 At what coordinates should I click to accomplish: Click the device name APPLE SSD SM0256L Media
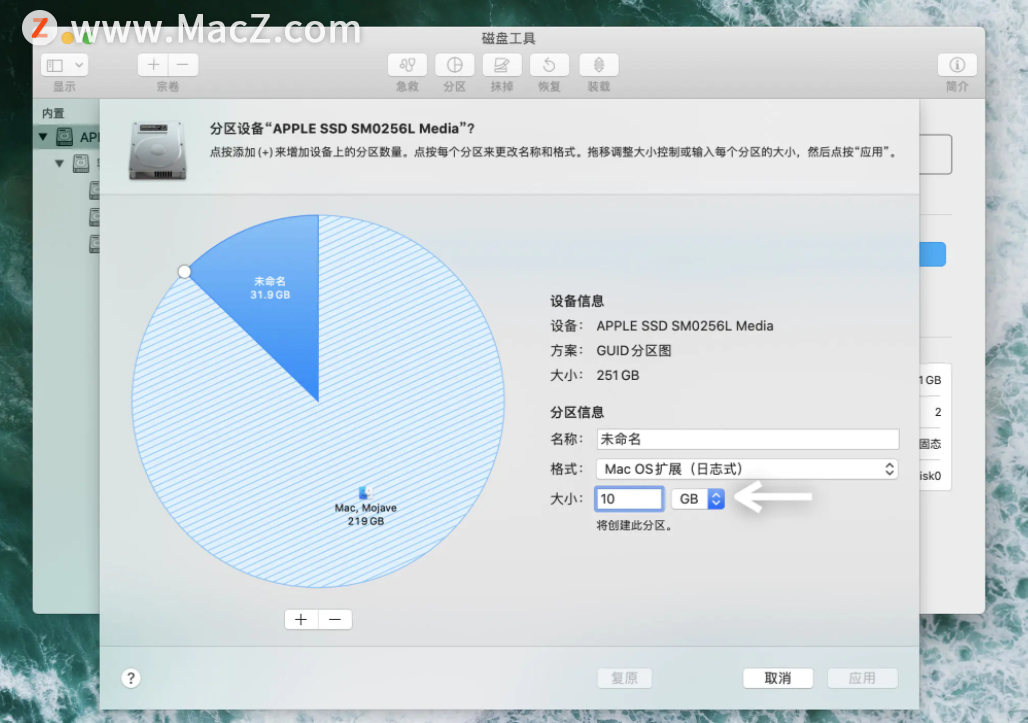pos(684,326)
